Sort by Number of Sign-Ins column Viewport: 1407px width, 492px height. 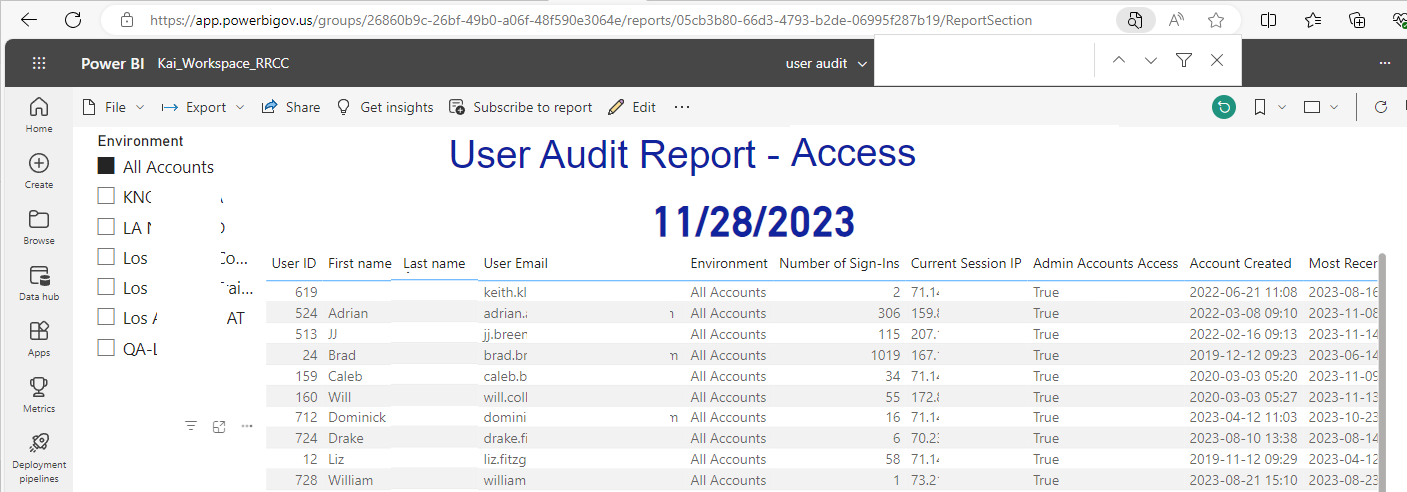839,264
